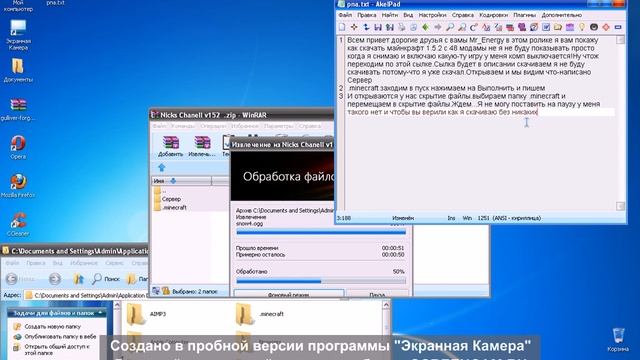Open Плагины menu in AkelPad
This screenshot has height=360, width=640.
coord(524,15)
